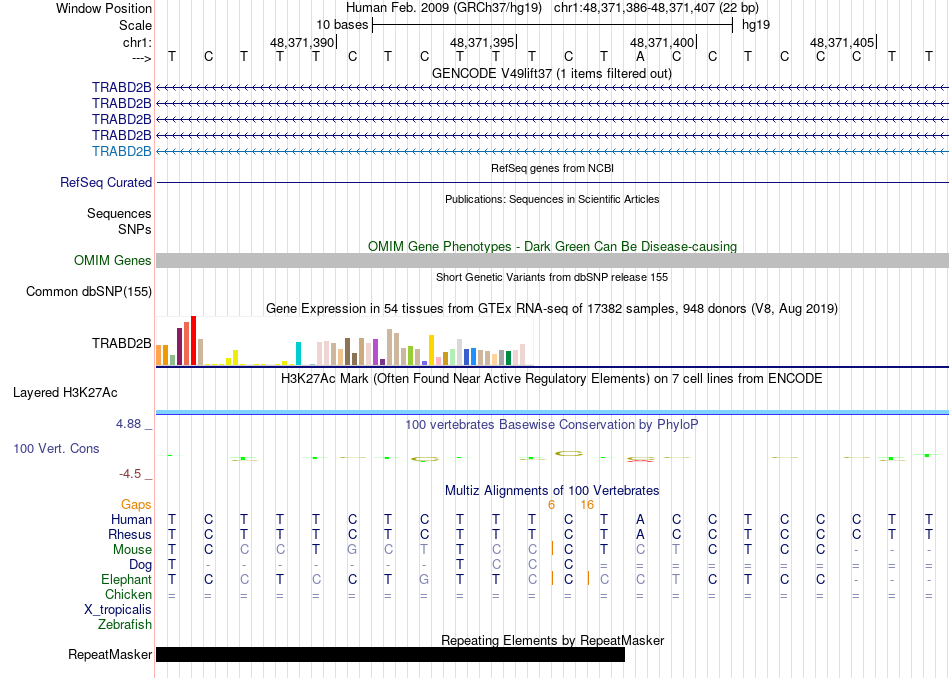The width and height of the screenshot is (950, 678).
Task: Click Short Genetic Variants from dbSNP title
Action: 552,277
